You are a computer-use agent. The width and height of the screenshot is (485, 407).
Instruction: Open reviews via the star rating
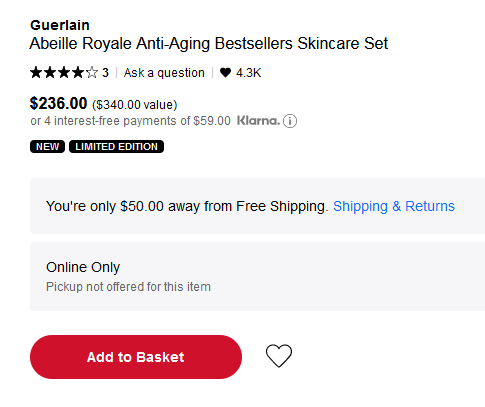pyautogui.click(x=64, y=72)
